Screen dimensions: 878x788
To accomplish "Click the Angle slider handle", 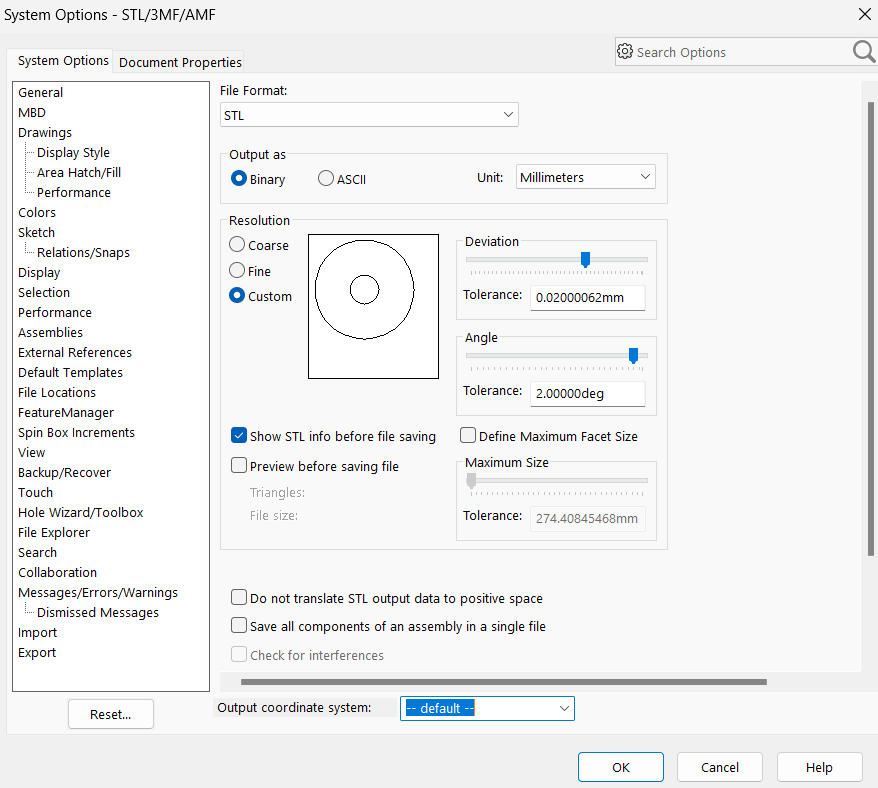I will tap(633, 355).
